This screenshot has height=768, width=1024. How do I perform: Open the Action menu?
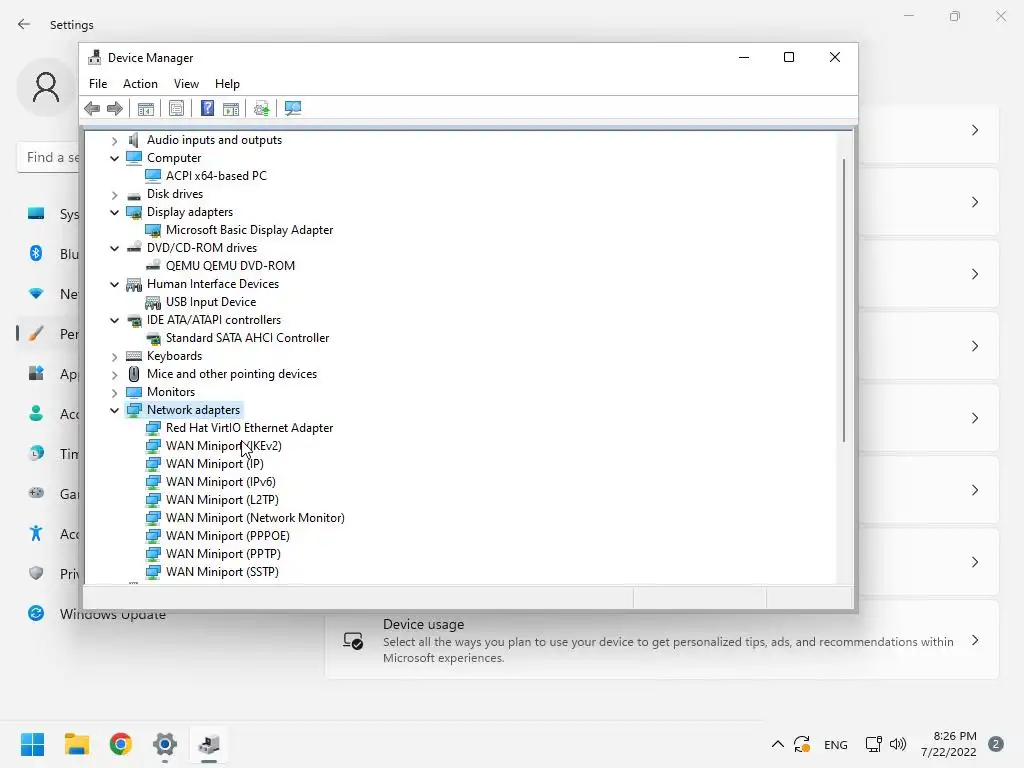point(140,84)
